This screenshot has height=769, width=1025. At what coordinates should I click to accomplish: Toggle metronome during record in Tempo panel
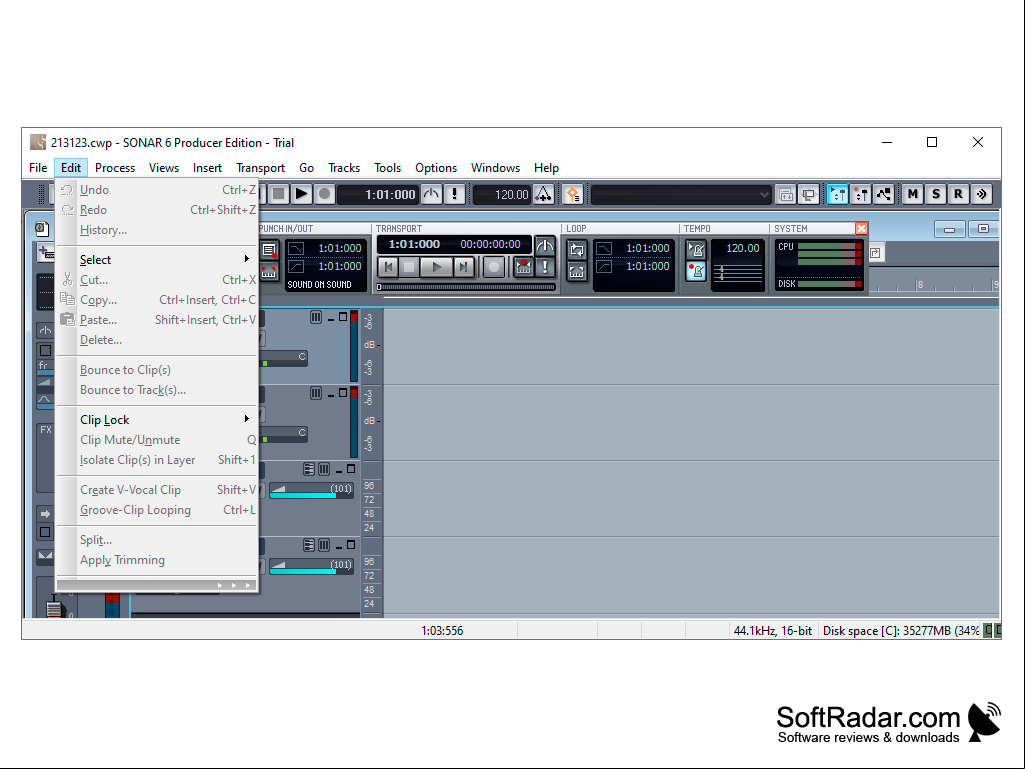(x=696, y=271)
